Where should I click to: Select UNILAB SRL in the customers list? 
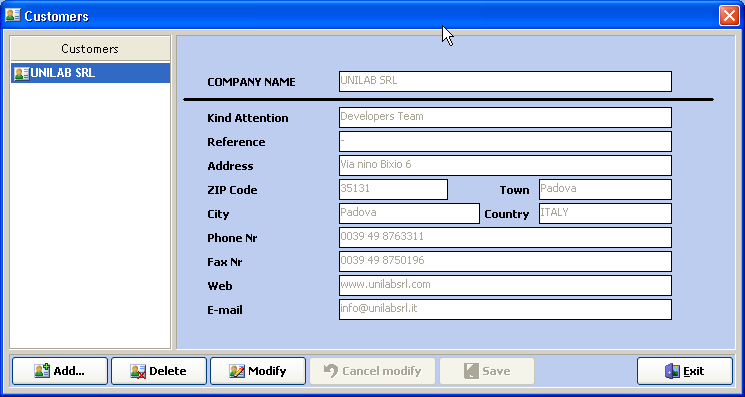tap(90, 73)
